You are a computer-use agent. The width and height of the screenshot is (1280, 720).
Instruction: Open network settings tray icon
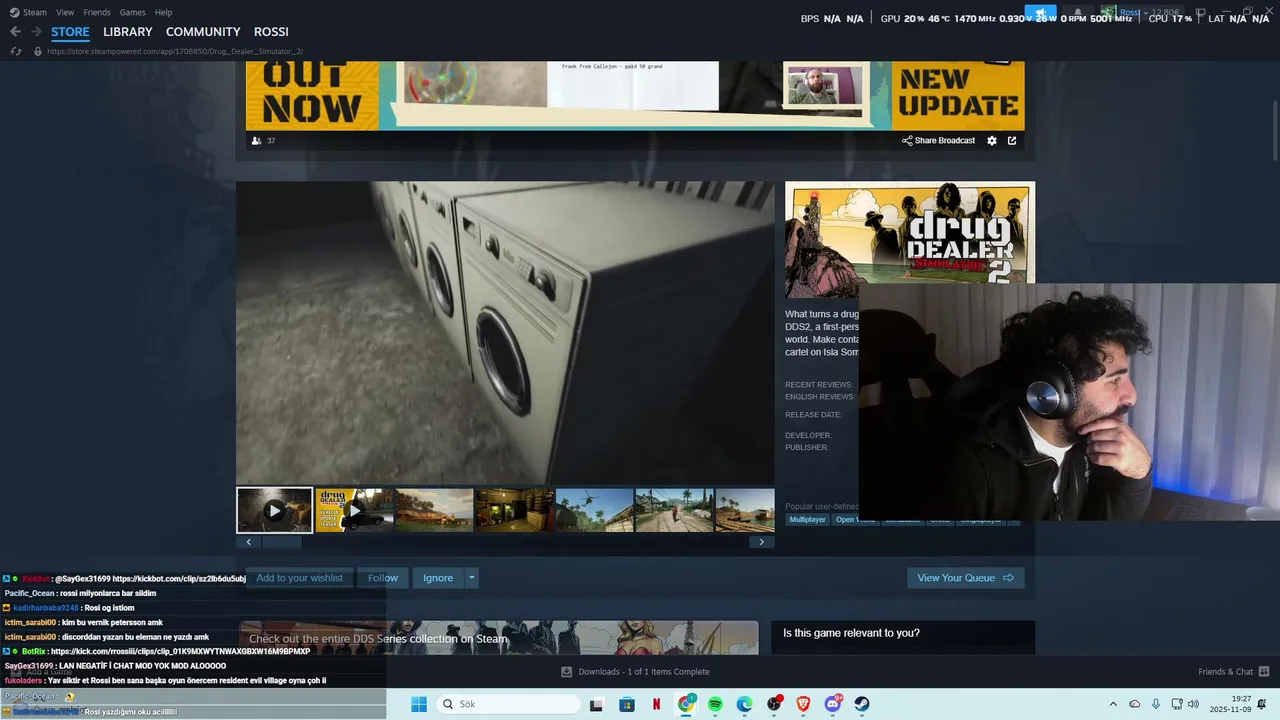pos(1177,704)
